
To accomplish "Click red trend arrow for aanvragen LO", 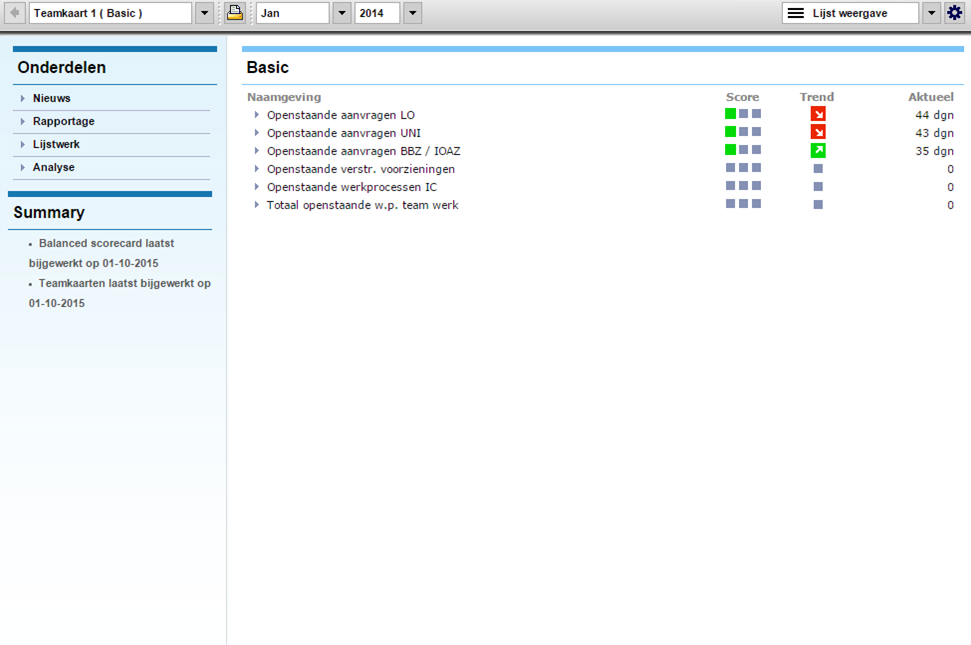I will [818, 115].
